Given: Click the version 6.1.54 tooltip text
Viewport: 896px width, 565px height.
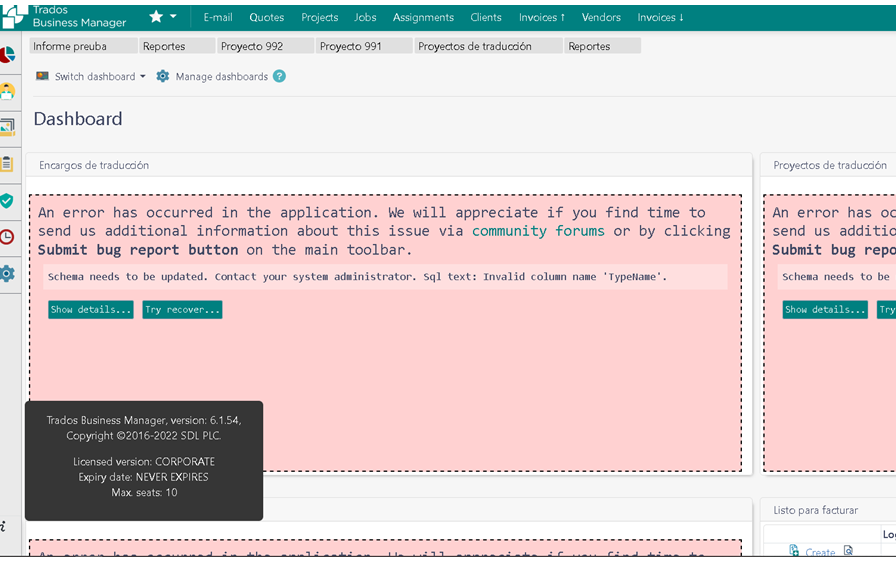Looking at the screenshot, I should [x=143, y=420].
